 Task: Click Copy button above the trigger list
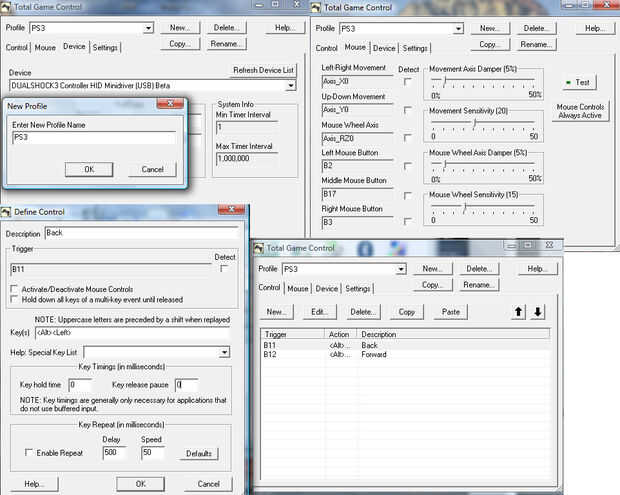[406, 312]
